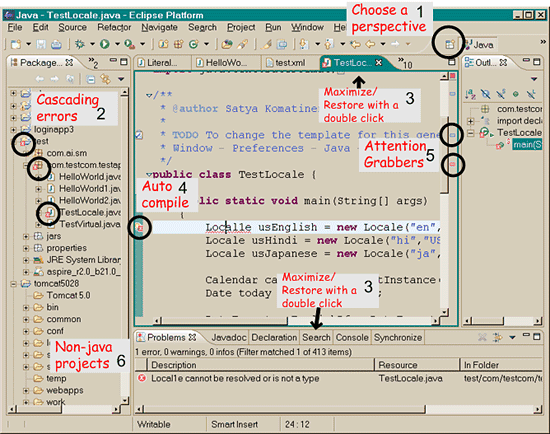Click the Open Type toolbar icon

[x=227, y=44]
